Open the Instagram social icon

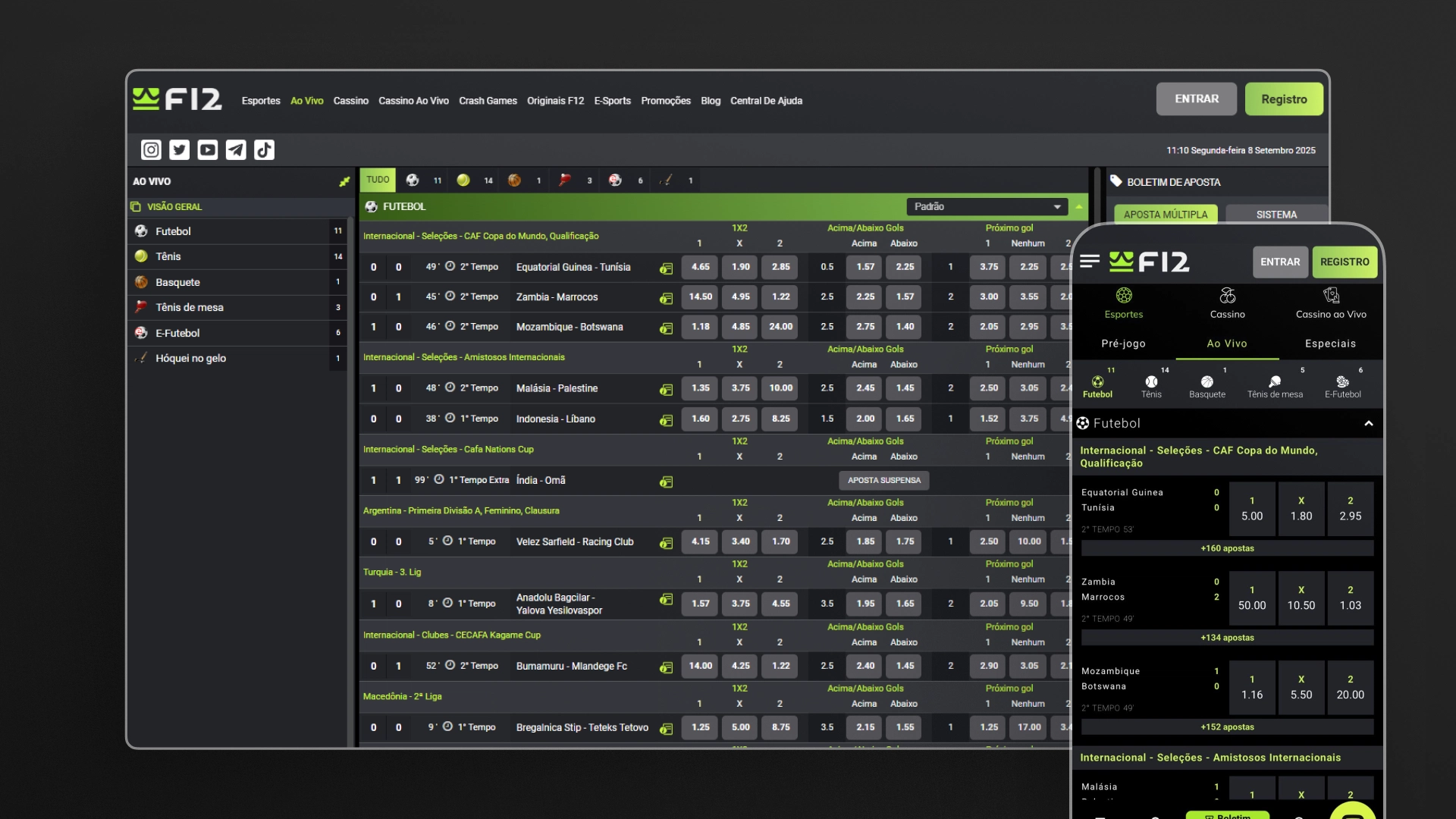tap(150, 149)
